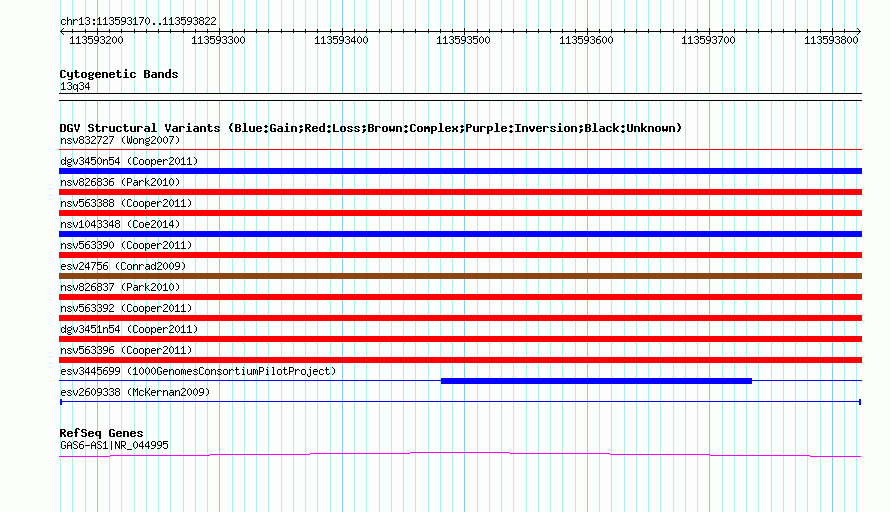Open variant nsv563390 (Cooper2011) label
890x512 pixels.
click(126, 245)
